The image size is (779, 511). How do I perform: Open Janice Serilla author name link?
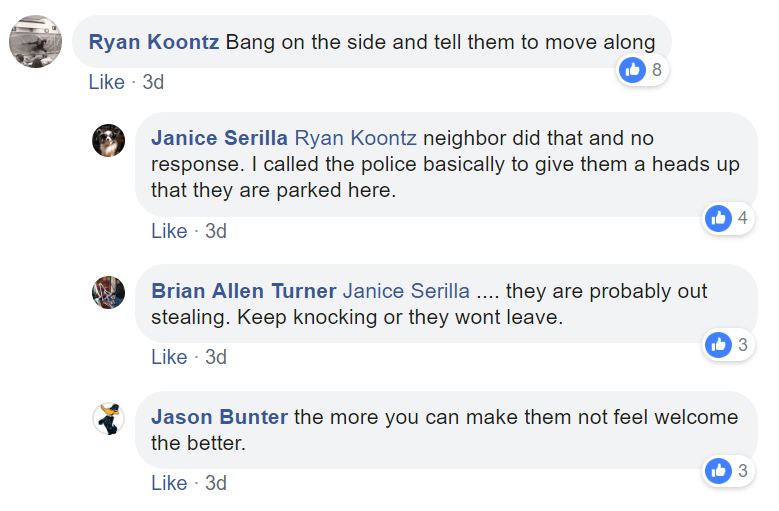click(x=219, y=138)
